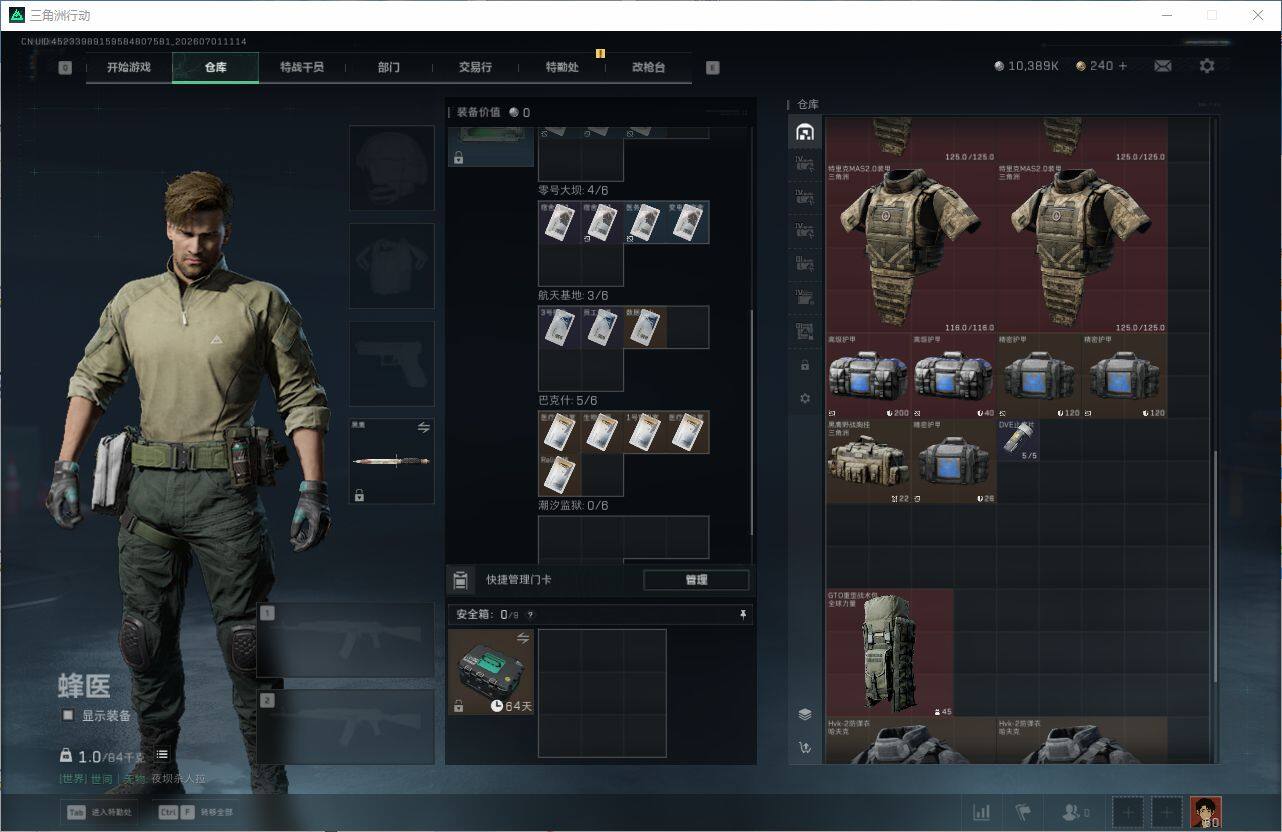Screen dimensions: 1282x832
Task: Select the QR-style category icon in warehouse sidebar
Action: click(x=805, y=332)
